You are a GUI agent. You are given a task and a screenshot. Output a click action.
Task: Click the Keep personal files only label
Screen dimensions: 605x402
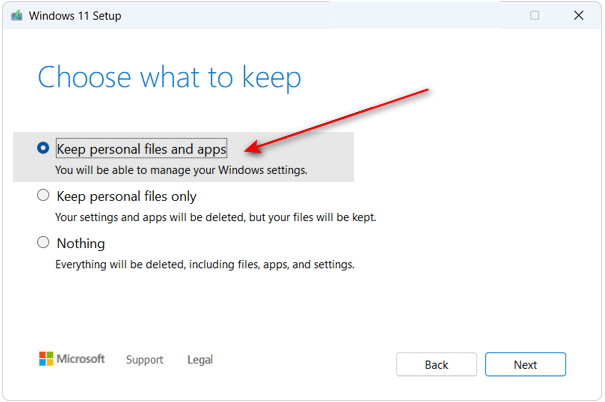pos(127,196)
